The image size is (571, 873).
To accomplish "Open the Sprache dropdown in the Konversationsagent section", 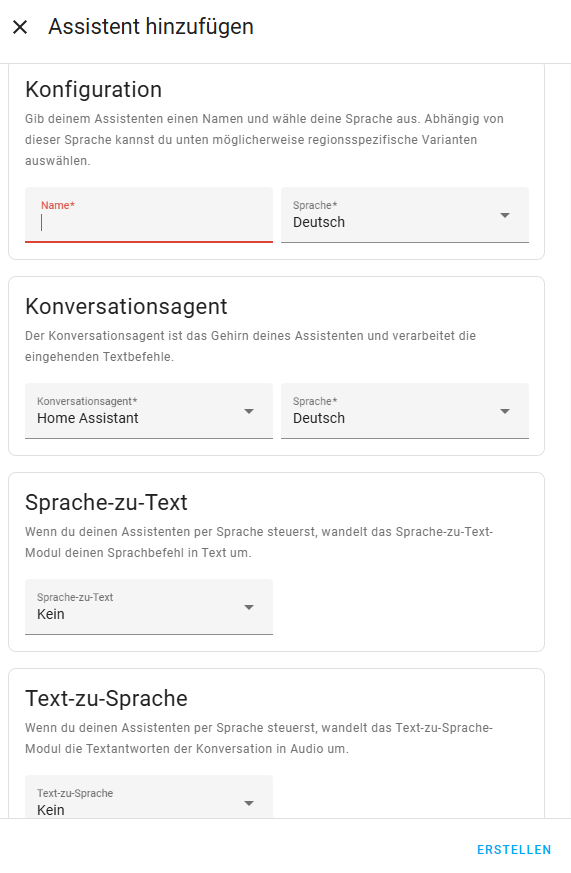I will 405,411.
